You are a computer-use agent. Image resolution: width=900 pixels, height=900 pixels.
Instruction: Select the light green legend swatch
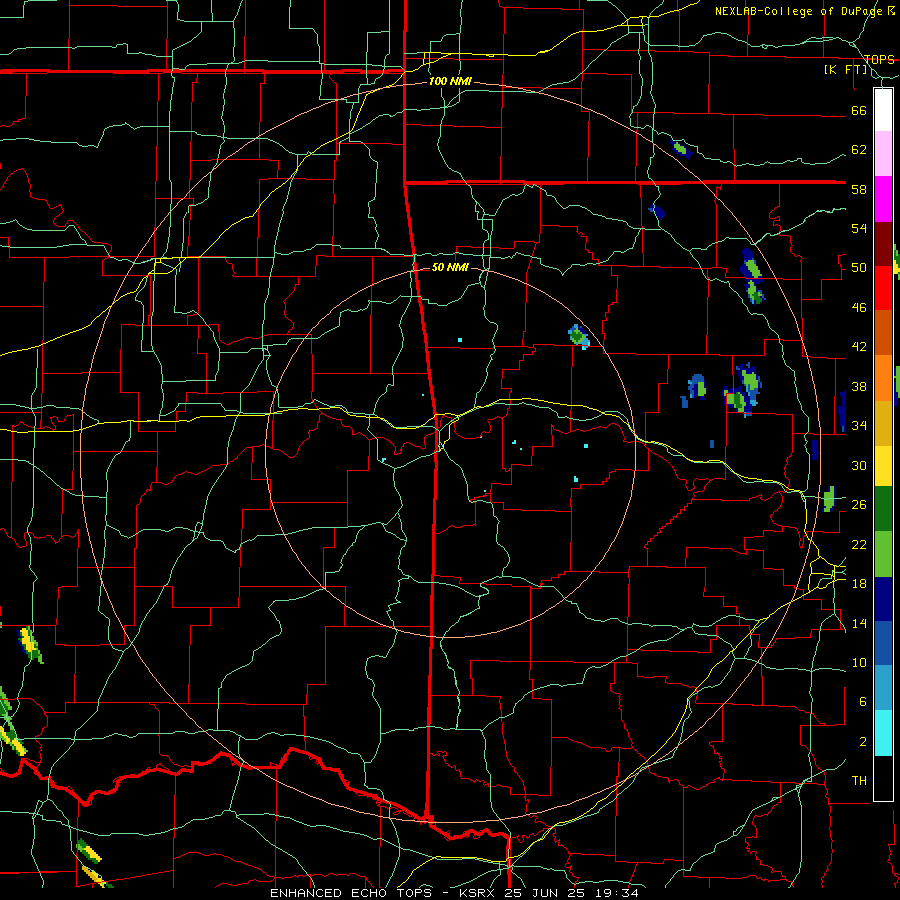(883, 553)
